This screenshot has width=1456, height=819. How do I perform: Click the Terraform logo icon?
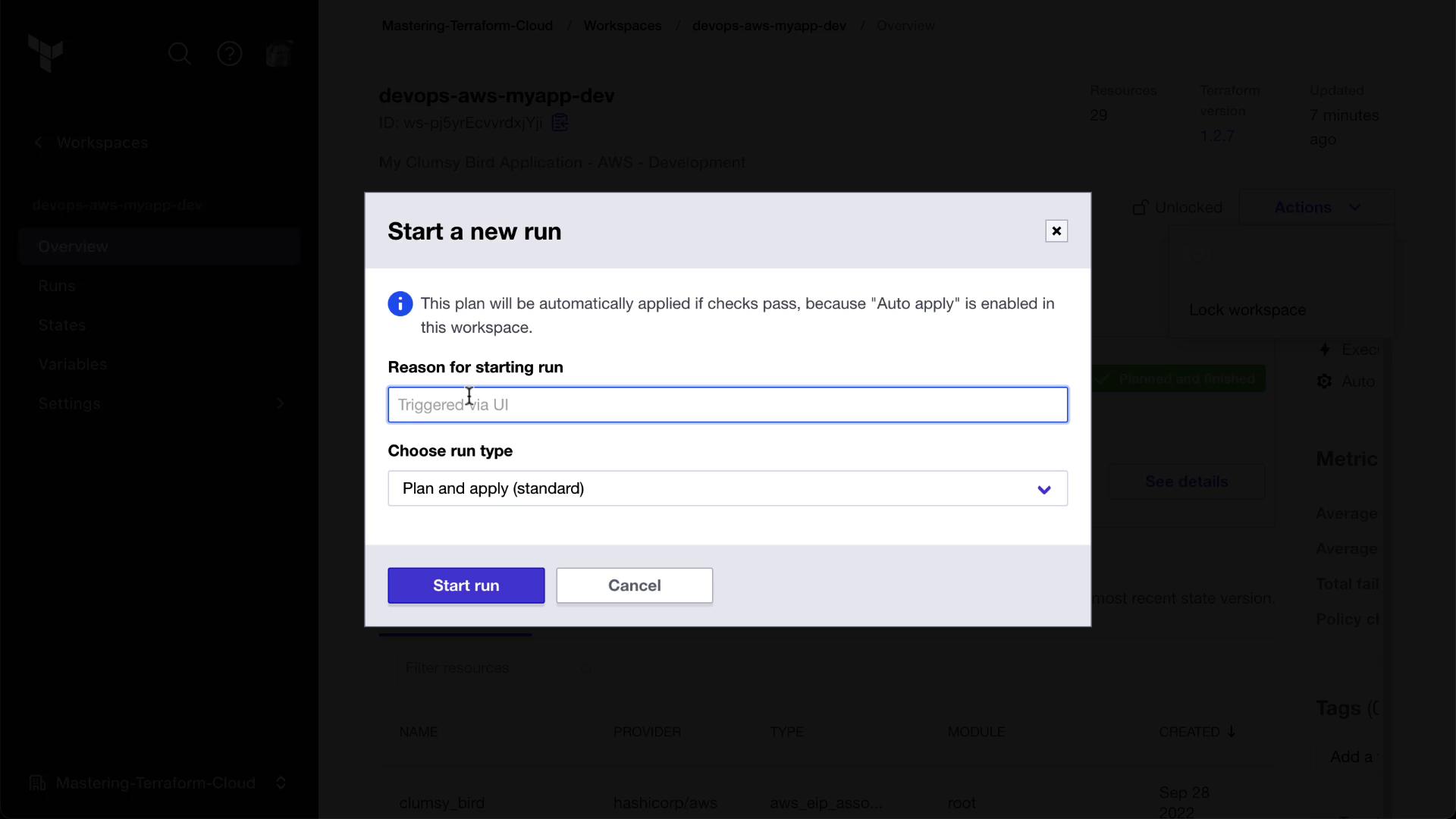click(x=45, y=53)
